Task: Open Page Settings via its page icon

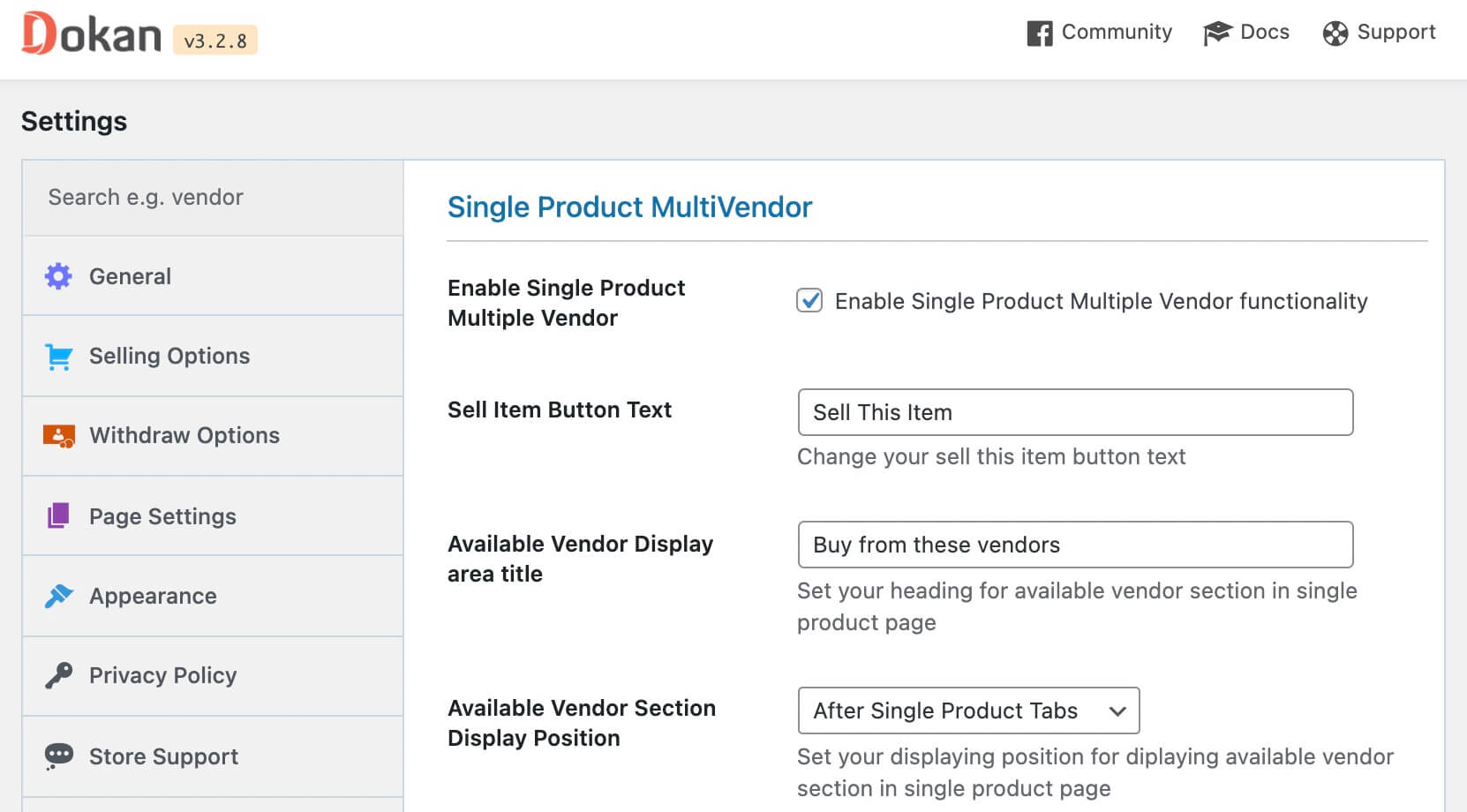Action: pos(57,515)
